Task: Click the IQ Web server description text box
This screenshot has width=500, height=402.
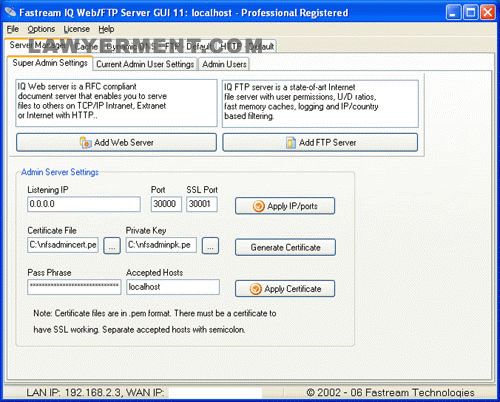Action: click(x=116, y=103)
